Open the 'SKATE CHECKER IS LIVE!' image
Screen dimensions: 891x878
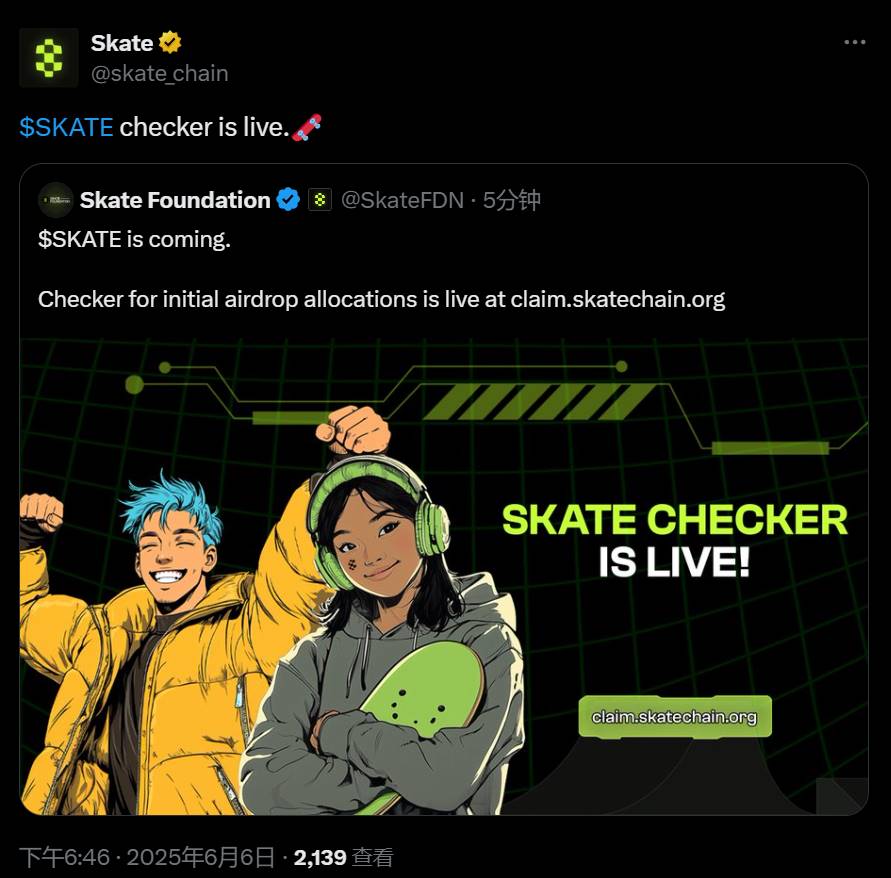pos(444,577)
